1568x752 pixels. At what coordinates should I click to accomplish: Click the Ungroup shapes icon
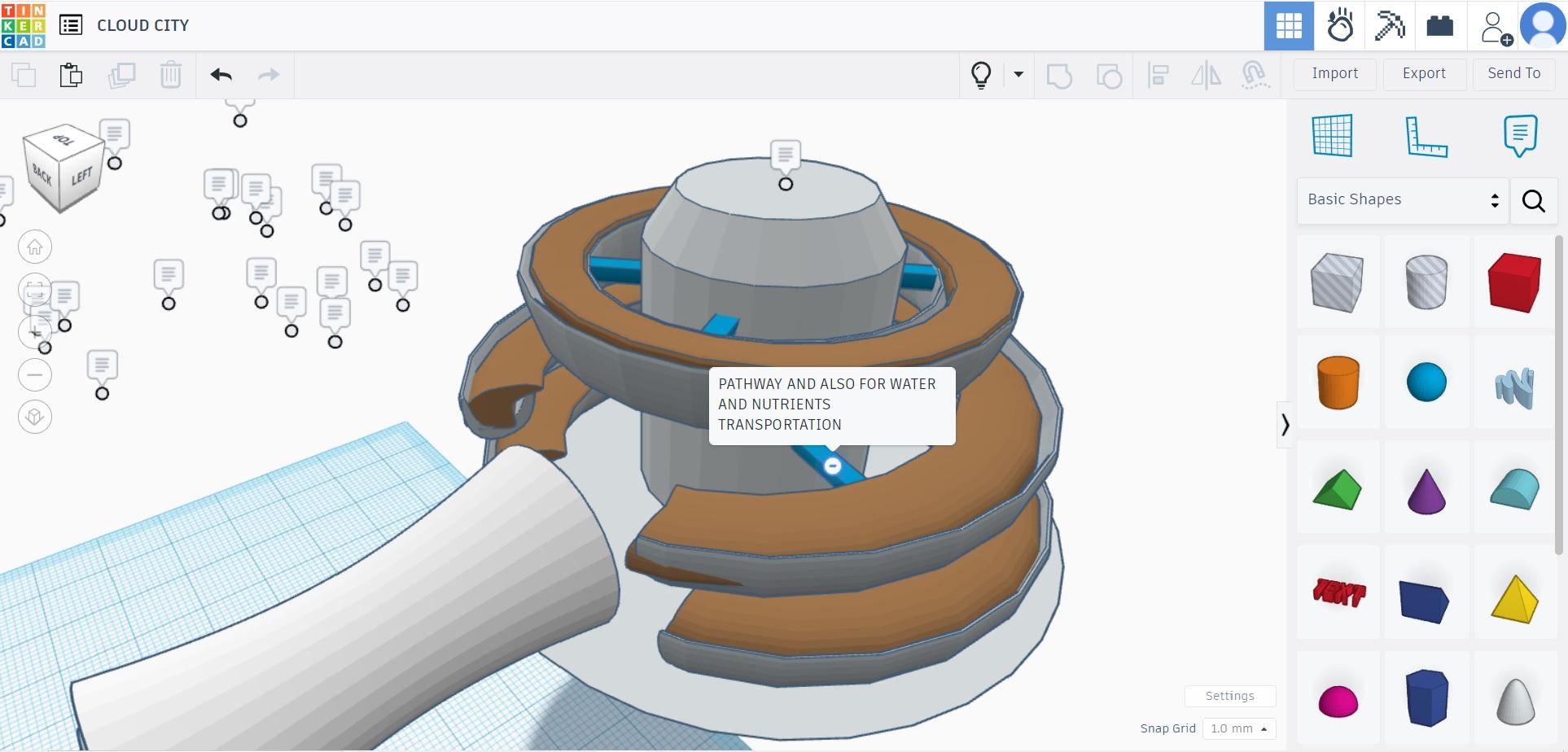point(1109,76)
